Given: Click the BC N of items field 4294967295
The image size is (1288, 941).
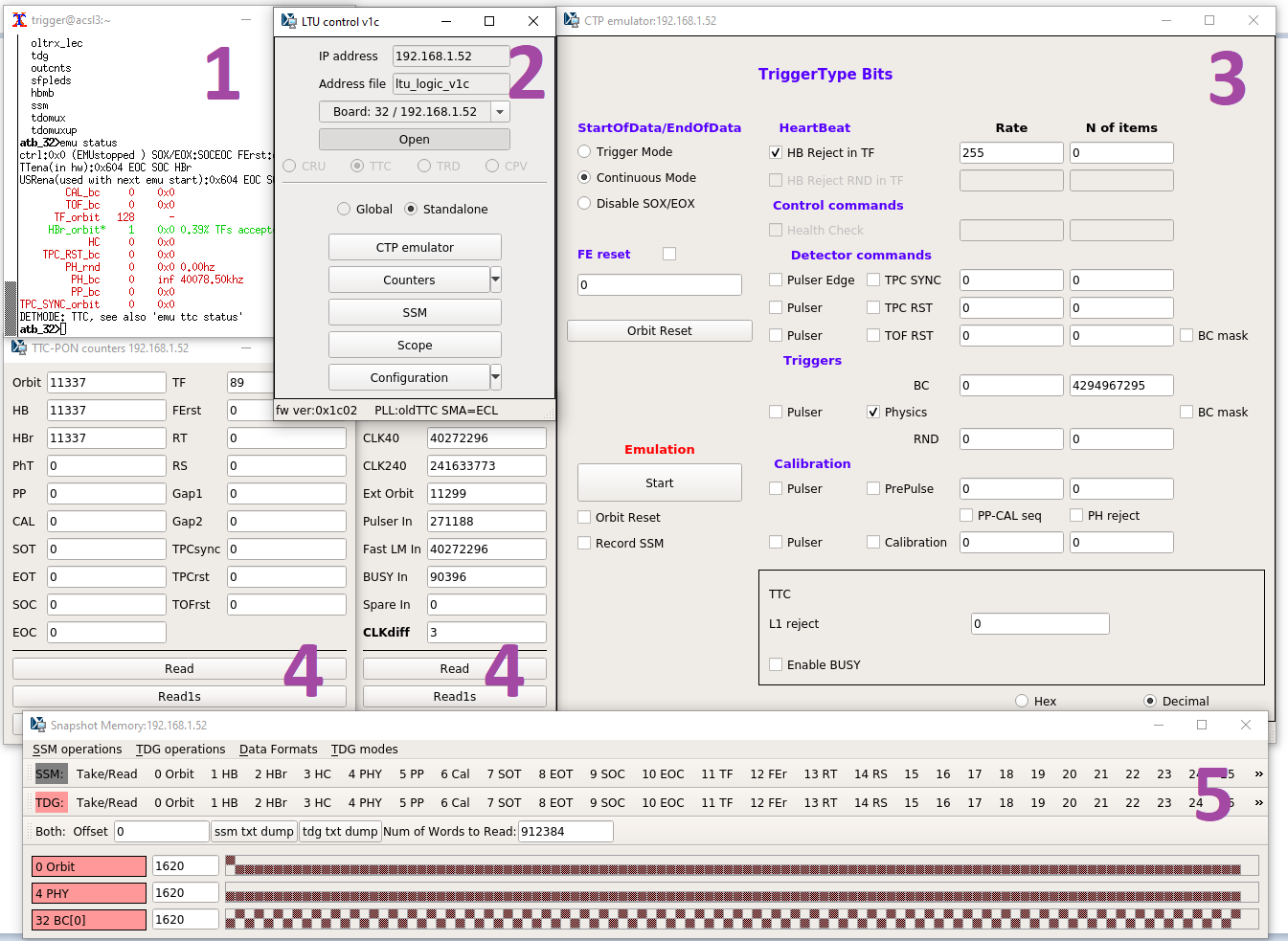Looking at the screenshot, I should pos(1121,385).
